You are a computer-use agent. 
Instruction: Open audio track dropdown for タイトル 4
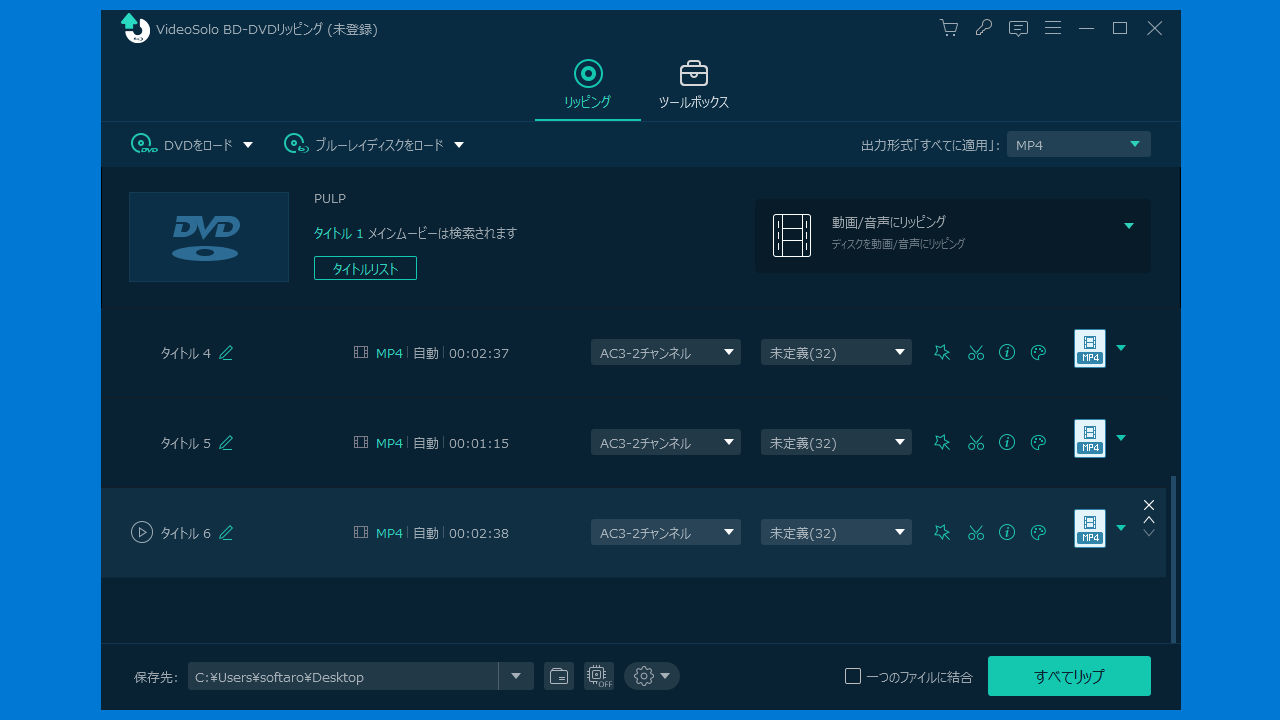coord(666,352)
